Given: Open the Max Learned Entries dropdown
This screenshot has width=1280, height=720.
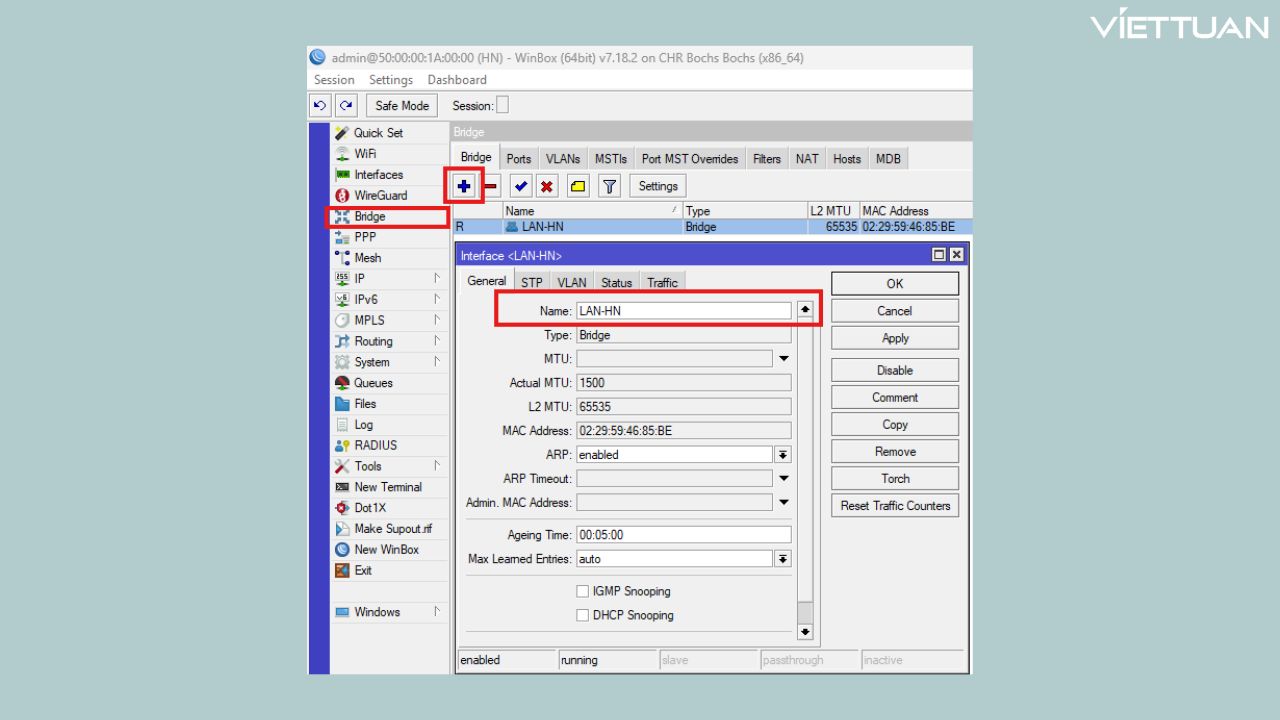Looking at the screenshot, I should 783,559.
